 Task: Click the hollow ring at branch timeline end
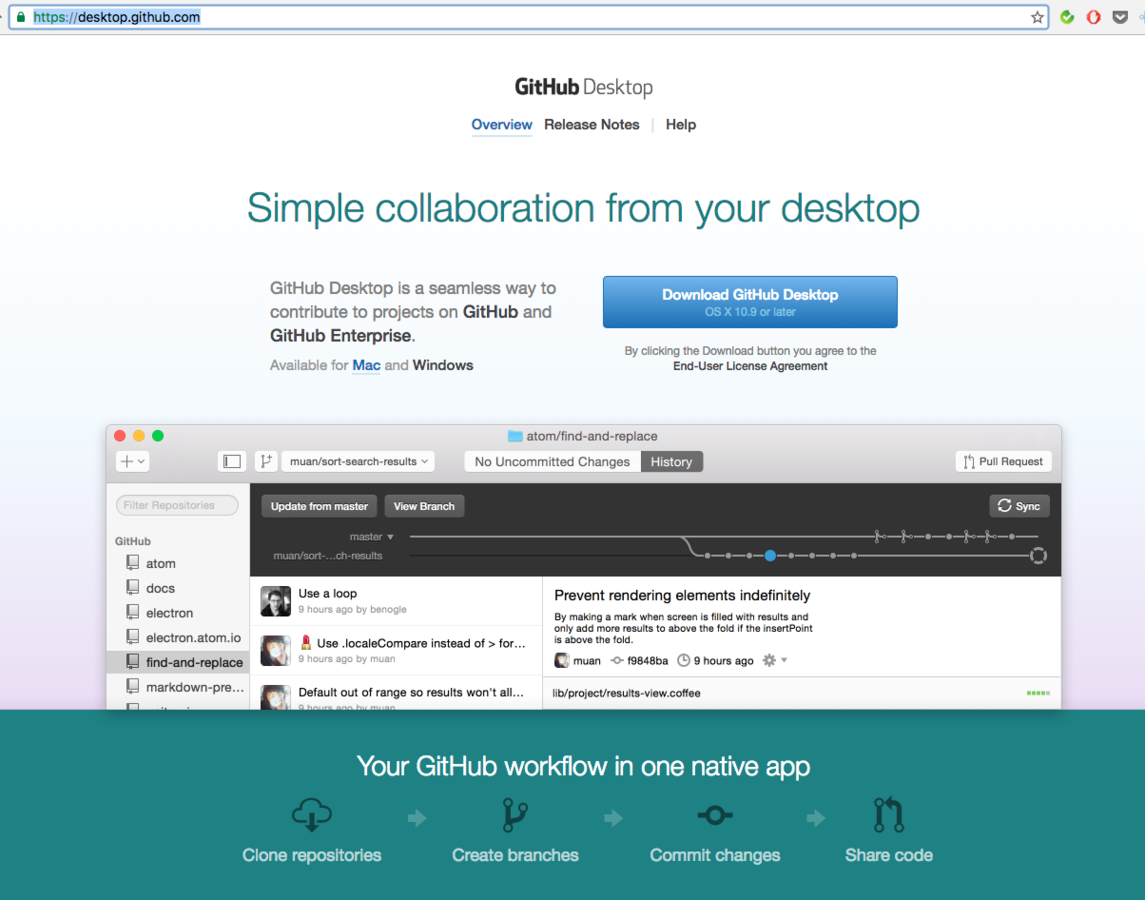[x=1038, y=556]
